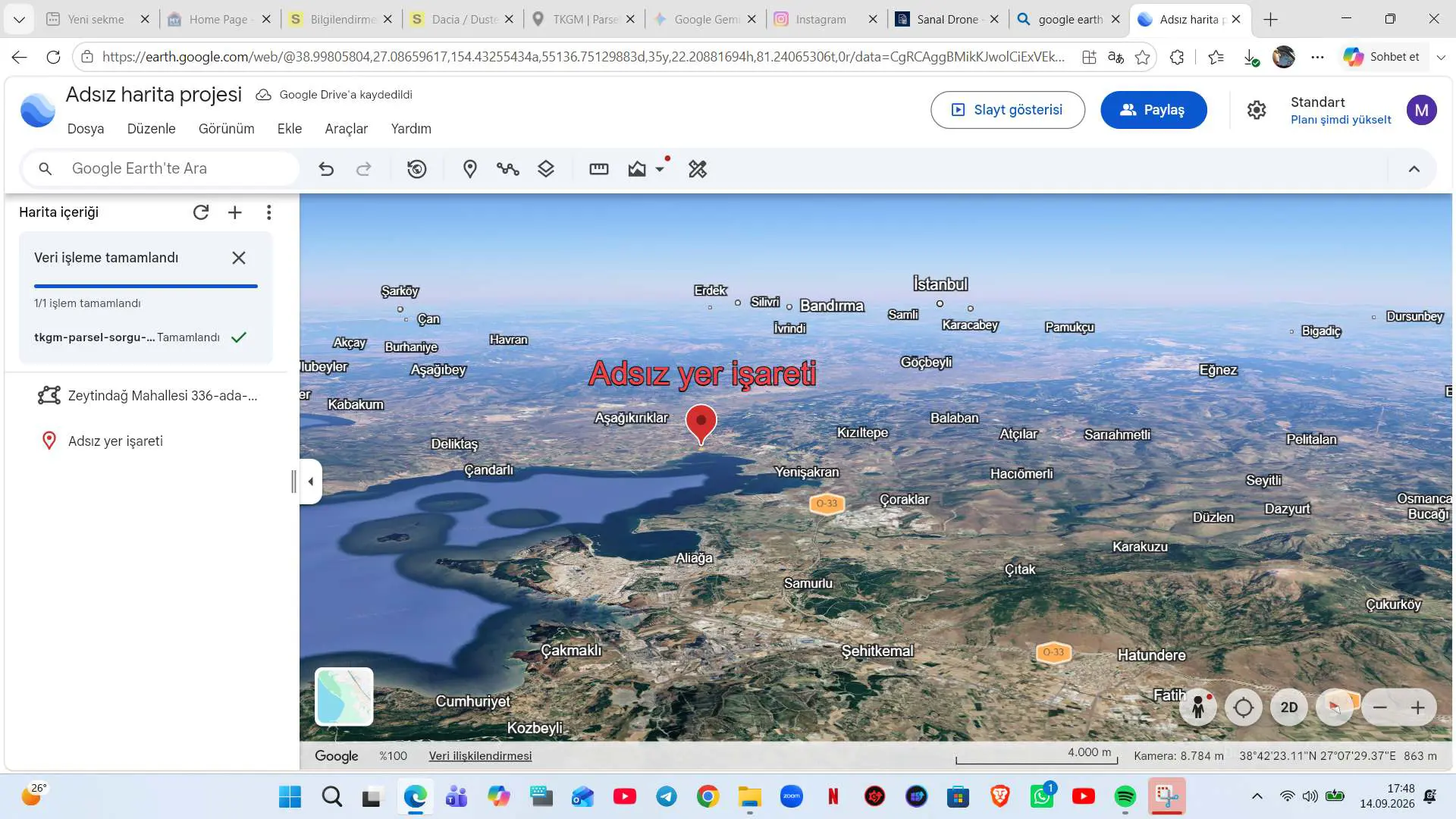Open the map layers tool
The height and width of the screenshot is (819, 1456).
[x=546, y=169]
